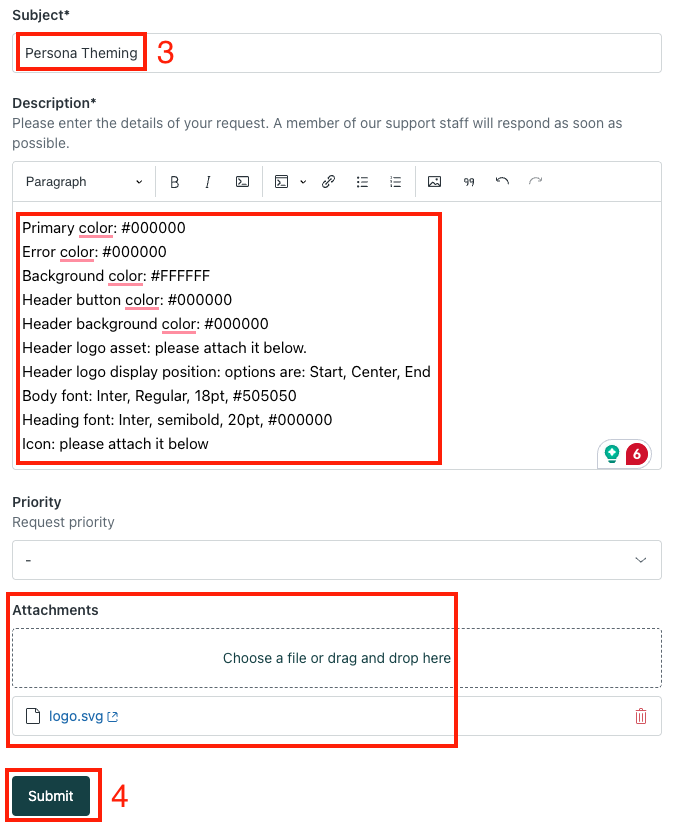Click the 'Header logo asset' line

click(x=164, y=348)
